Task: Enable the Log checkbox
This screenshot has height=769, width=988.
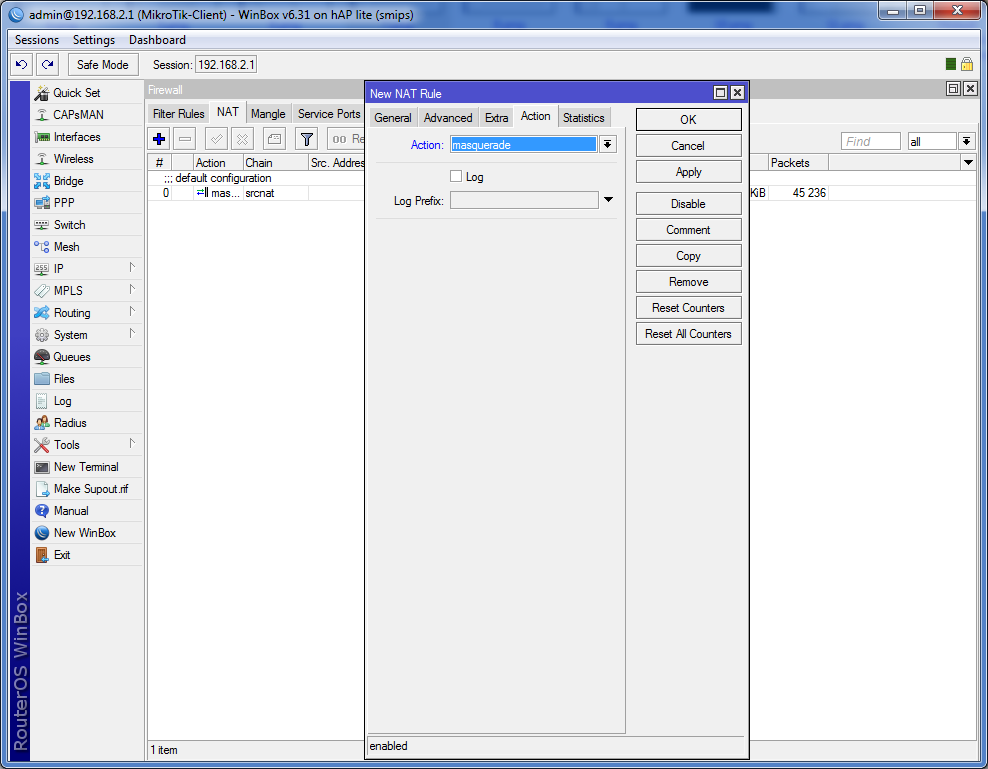Action: click(x=456, y=176)
